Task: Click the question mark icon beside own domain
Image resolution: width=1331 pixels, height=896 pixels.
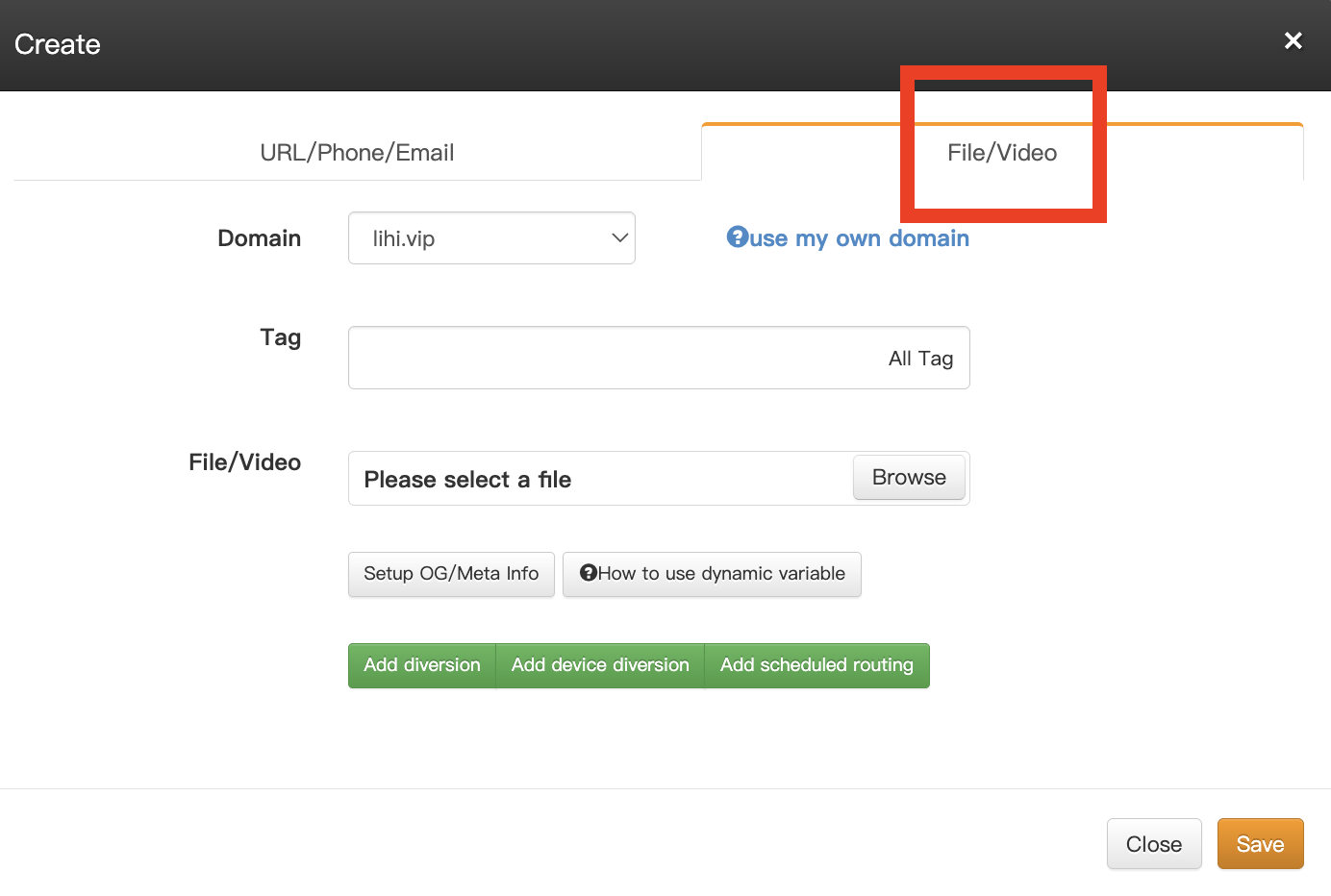Action: (x=737, y=237)
